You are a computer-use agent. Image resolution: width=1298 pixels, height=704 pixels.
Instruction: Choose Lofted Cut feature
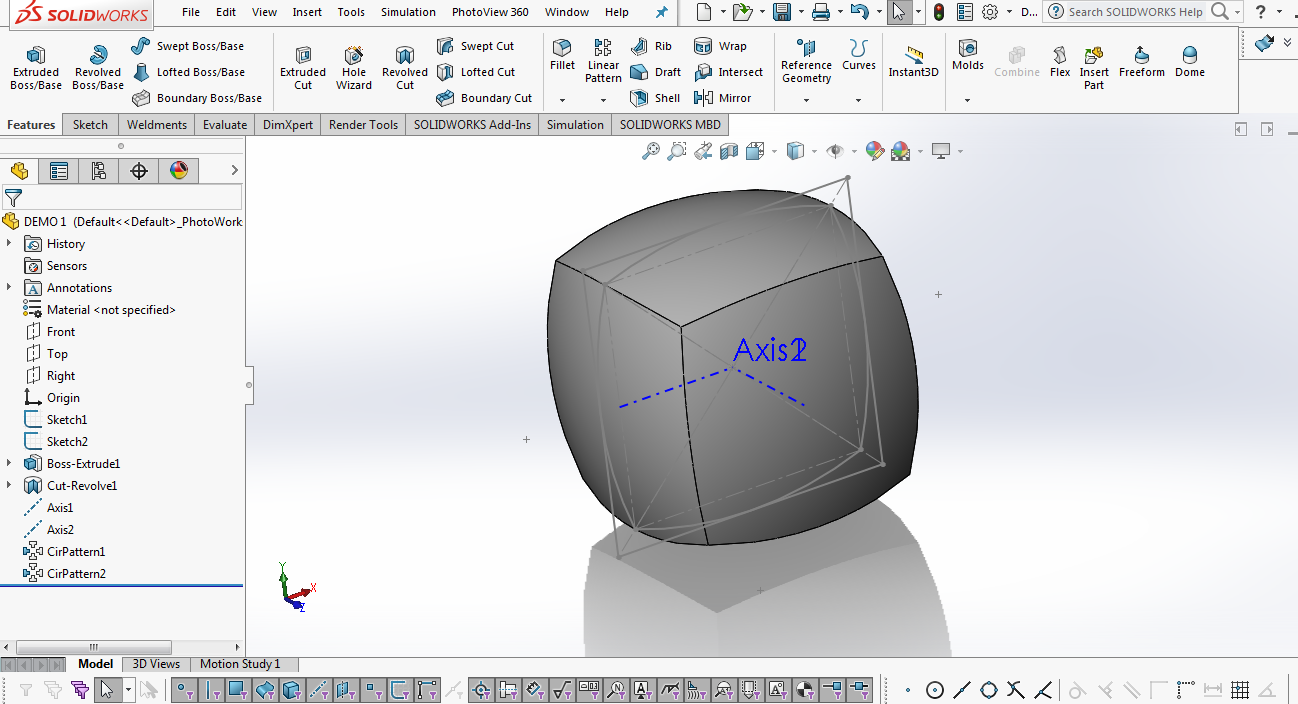pyautogui.click(x=476, y=72)
